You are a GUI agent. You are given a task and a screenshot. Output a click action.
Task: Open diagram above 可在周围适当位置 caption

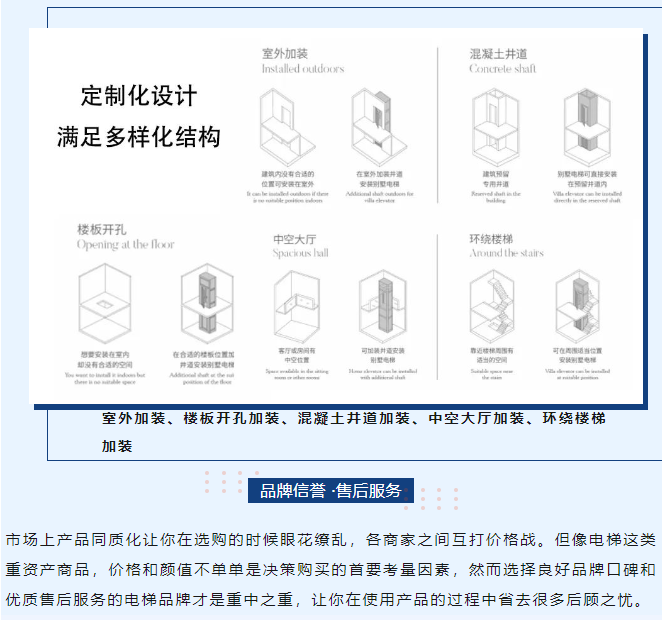pos(578,308)
